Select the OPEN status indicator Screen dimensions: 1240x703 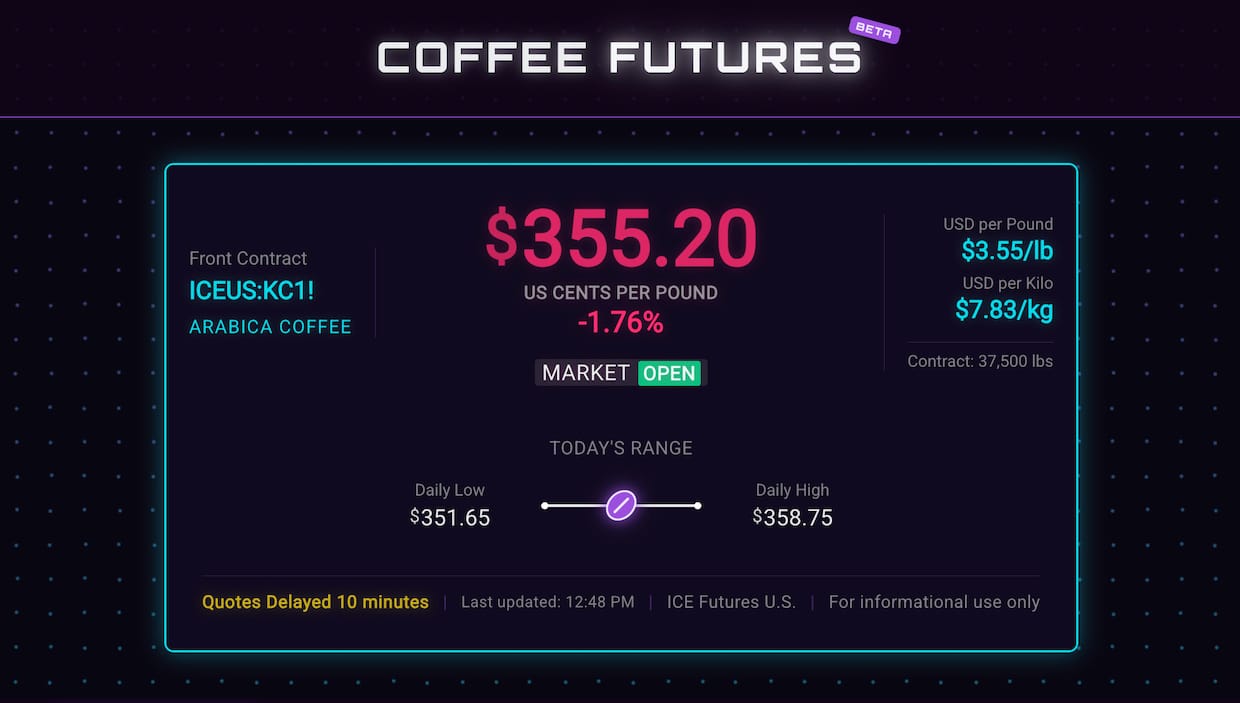pos(670,373)
